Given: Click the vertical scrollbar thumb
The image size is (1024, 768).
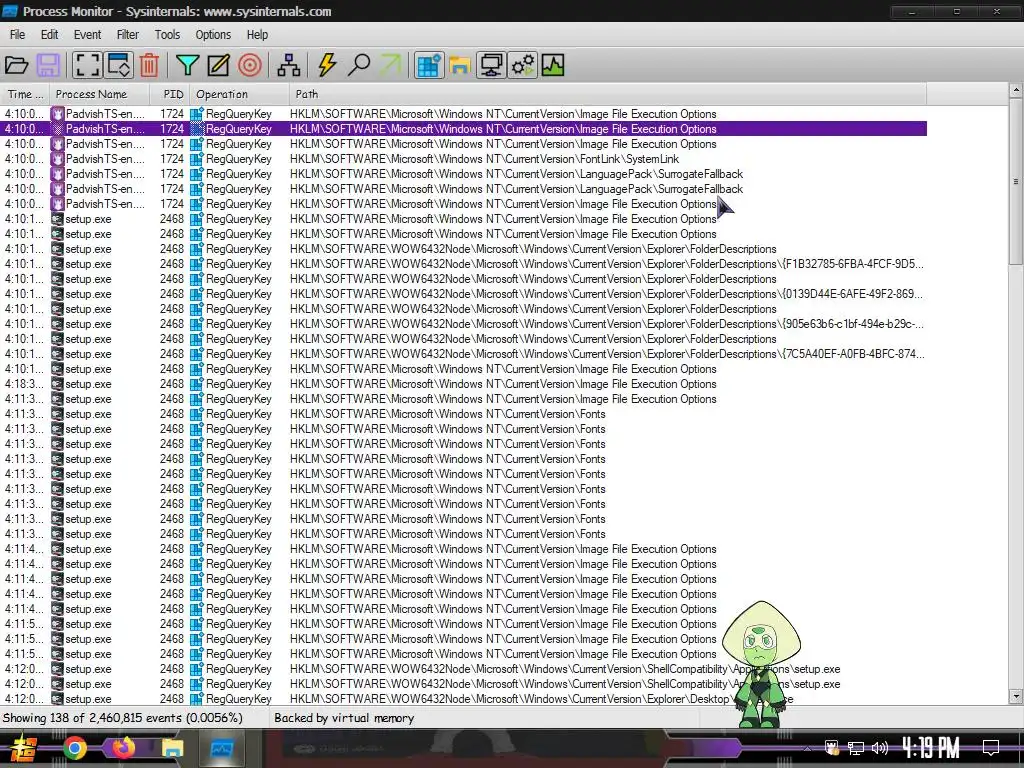Looking at the screenshot, I should (x=1016, y=182).
